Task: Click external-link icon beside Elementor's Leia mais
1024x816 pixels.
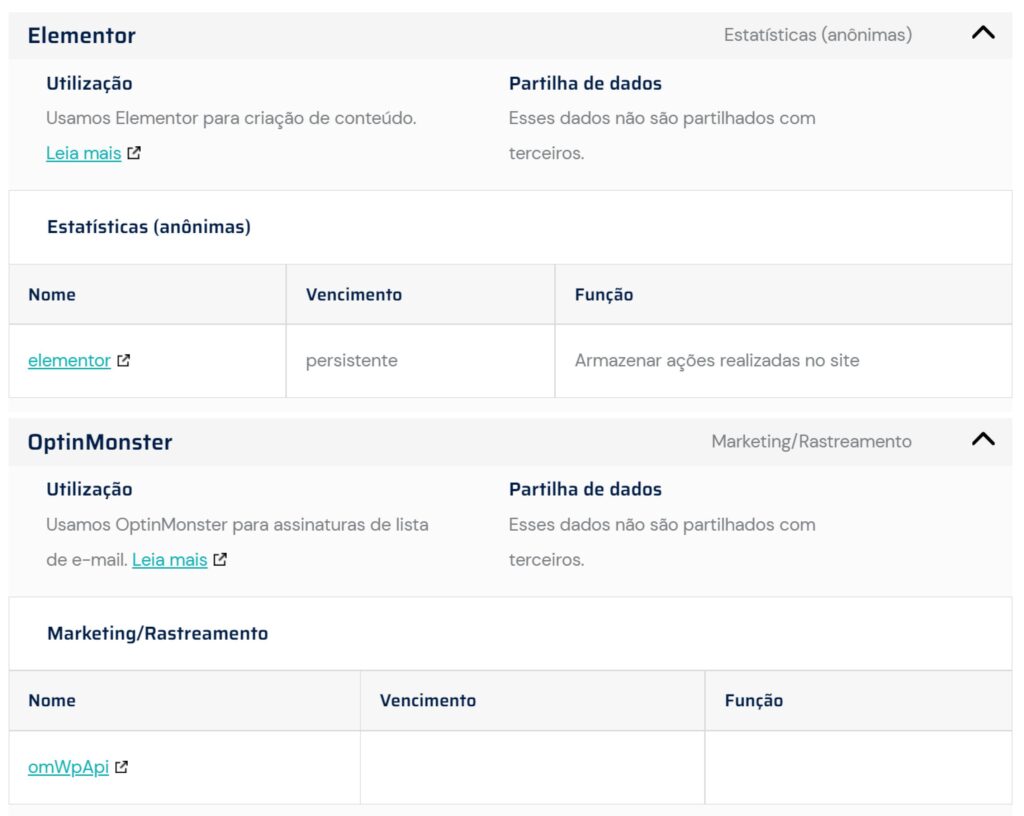Action: (x=134, y=154)
